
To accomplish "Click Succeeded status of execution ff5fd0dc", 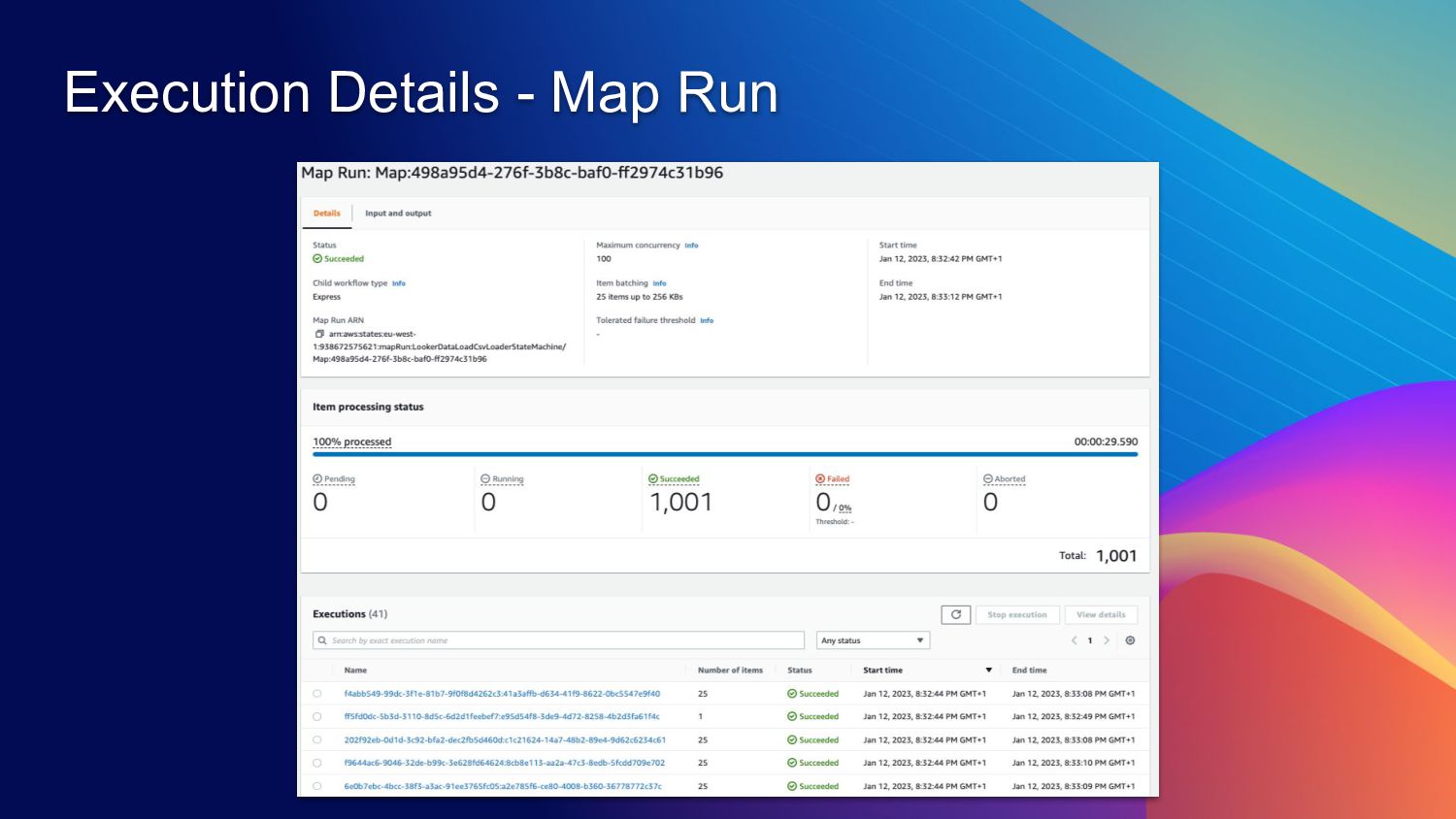I will 813,717.
